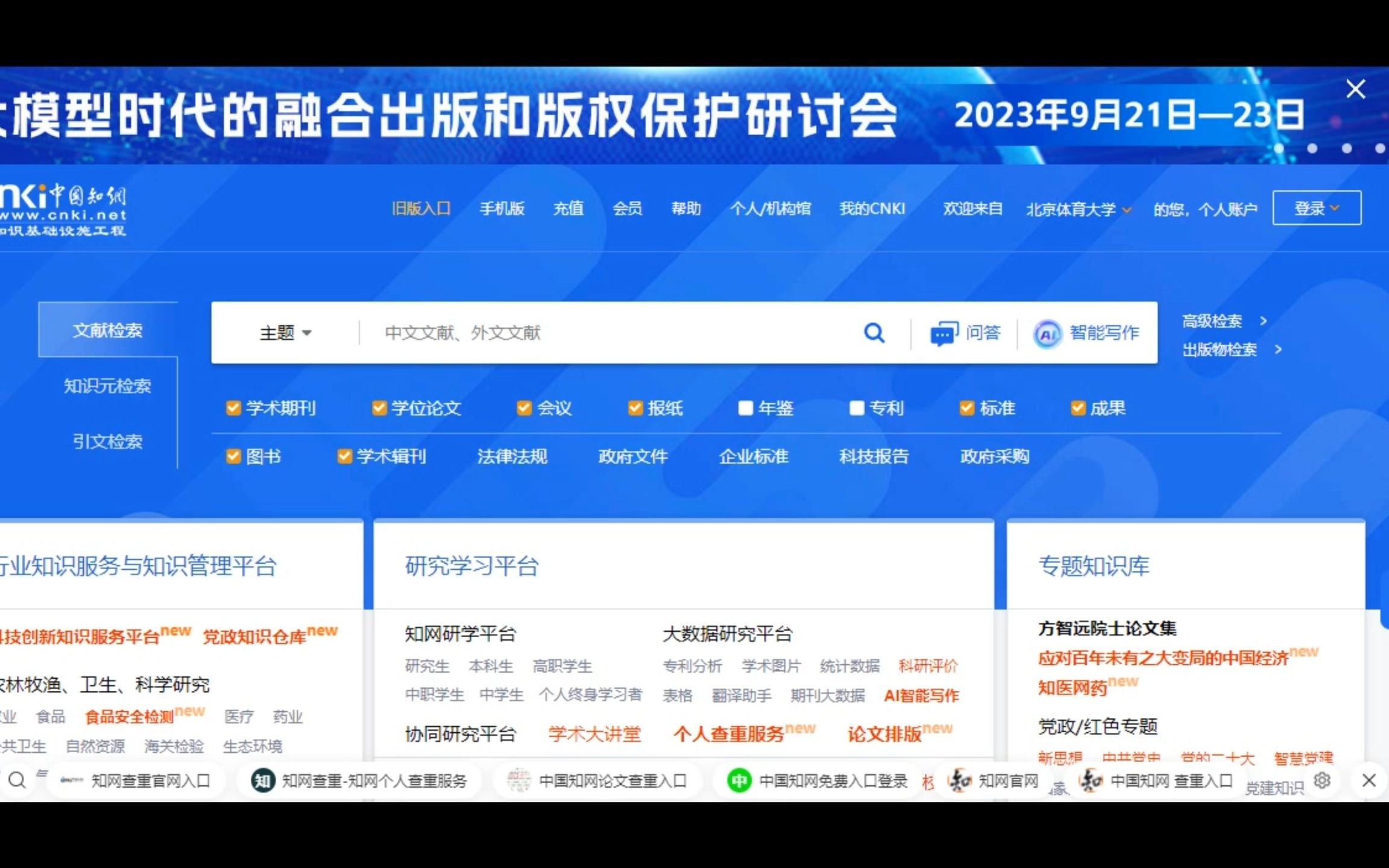The height and width of the screenshot is (868, 1389).
Task: Select the 引文检索 tab
Action: coord(108,441)
